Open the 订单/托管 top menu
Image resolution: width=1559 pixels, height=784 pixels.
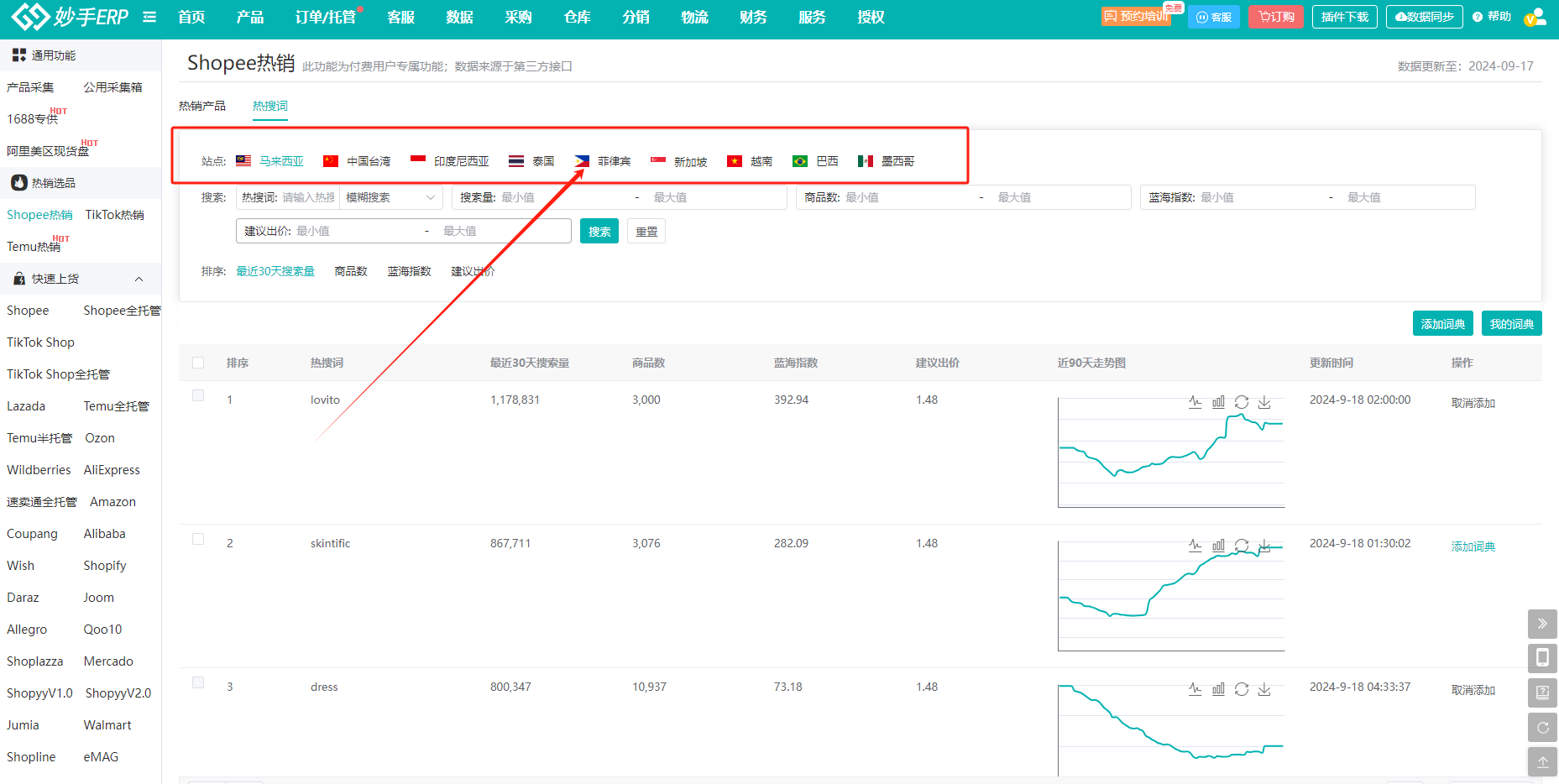[x=325, y=17]
